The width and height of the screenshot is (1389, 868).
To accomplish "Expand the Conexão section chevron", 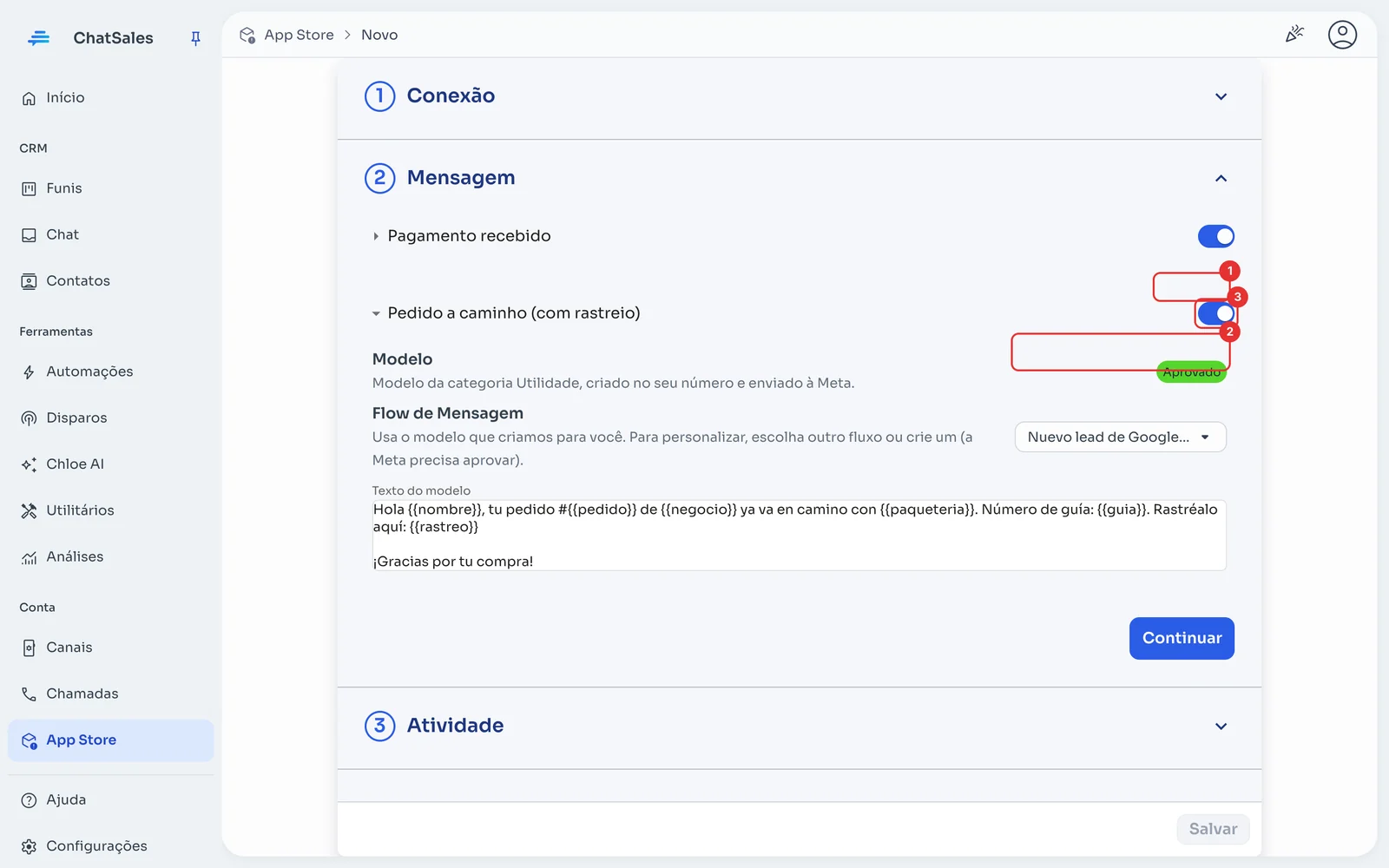I will 1221,96.
